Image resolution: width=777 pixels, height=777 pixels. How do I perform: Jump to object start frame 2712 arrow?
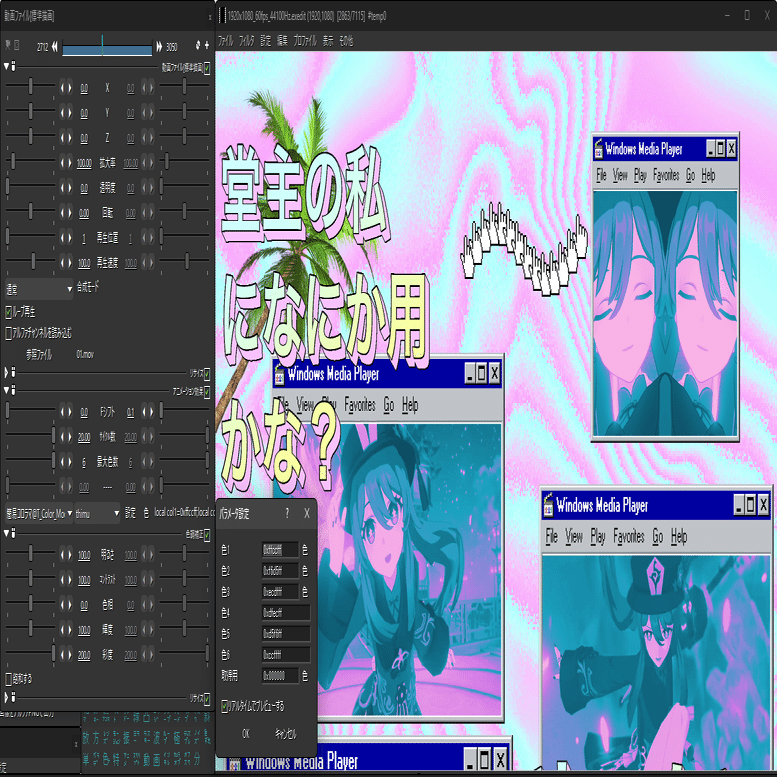54,47
